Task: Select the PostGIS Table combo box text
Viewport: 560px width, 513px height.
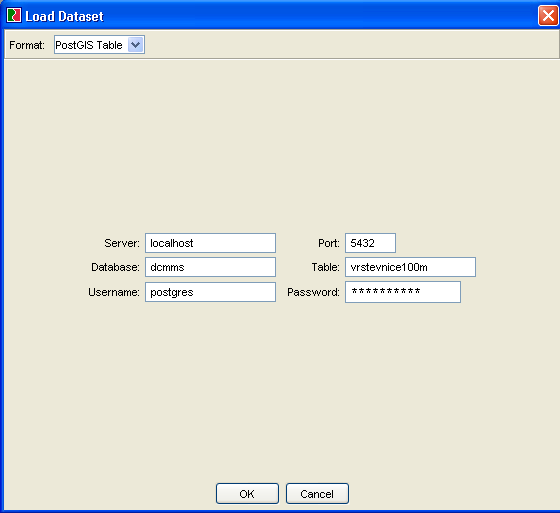Action: click(89, 45)
